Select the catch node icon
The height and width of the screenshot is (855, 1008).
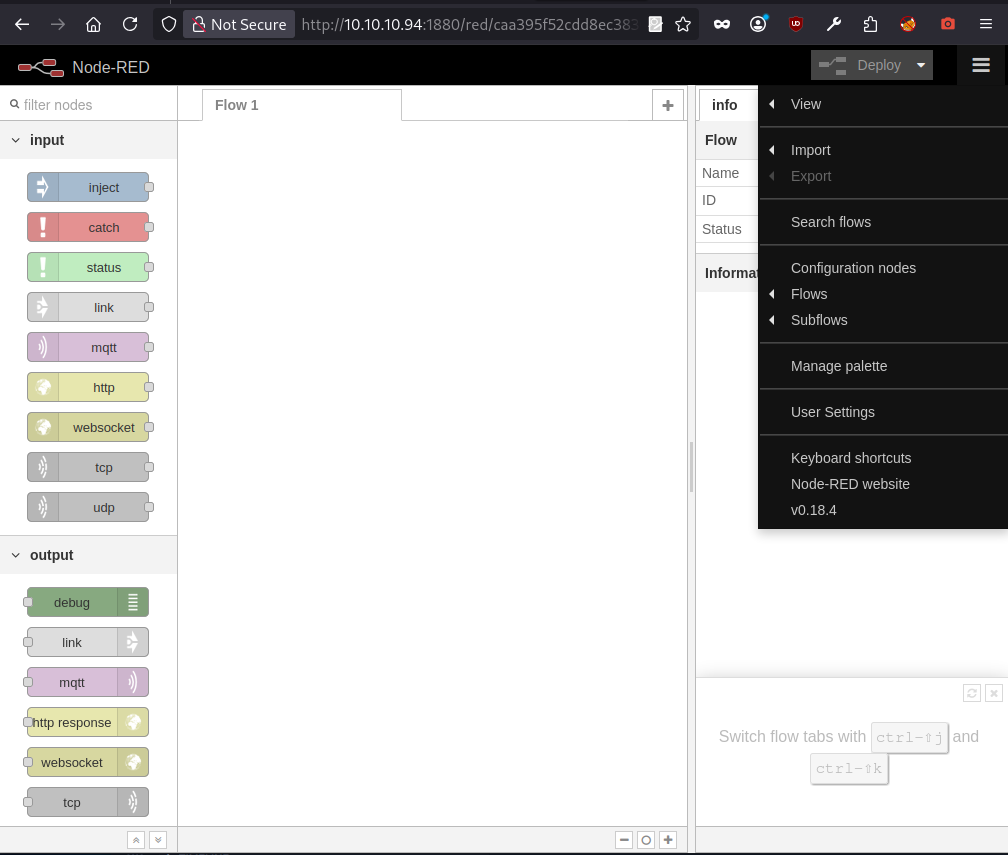[43, 228]
